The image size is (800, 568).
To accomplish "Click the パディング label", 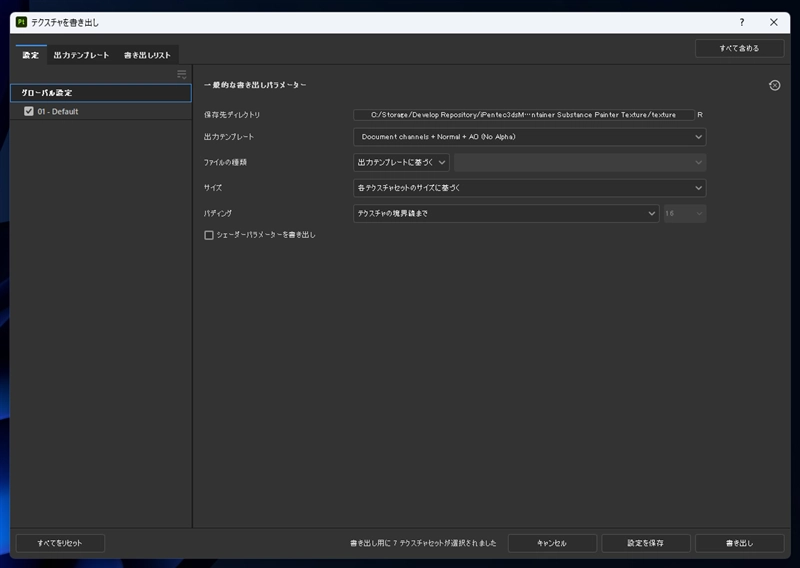I will (218, 213).
